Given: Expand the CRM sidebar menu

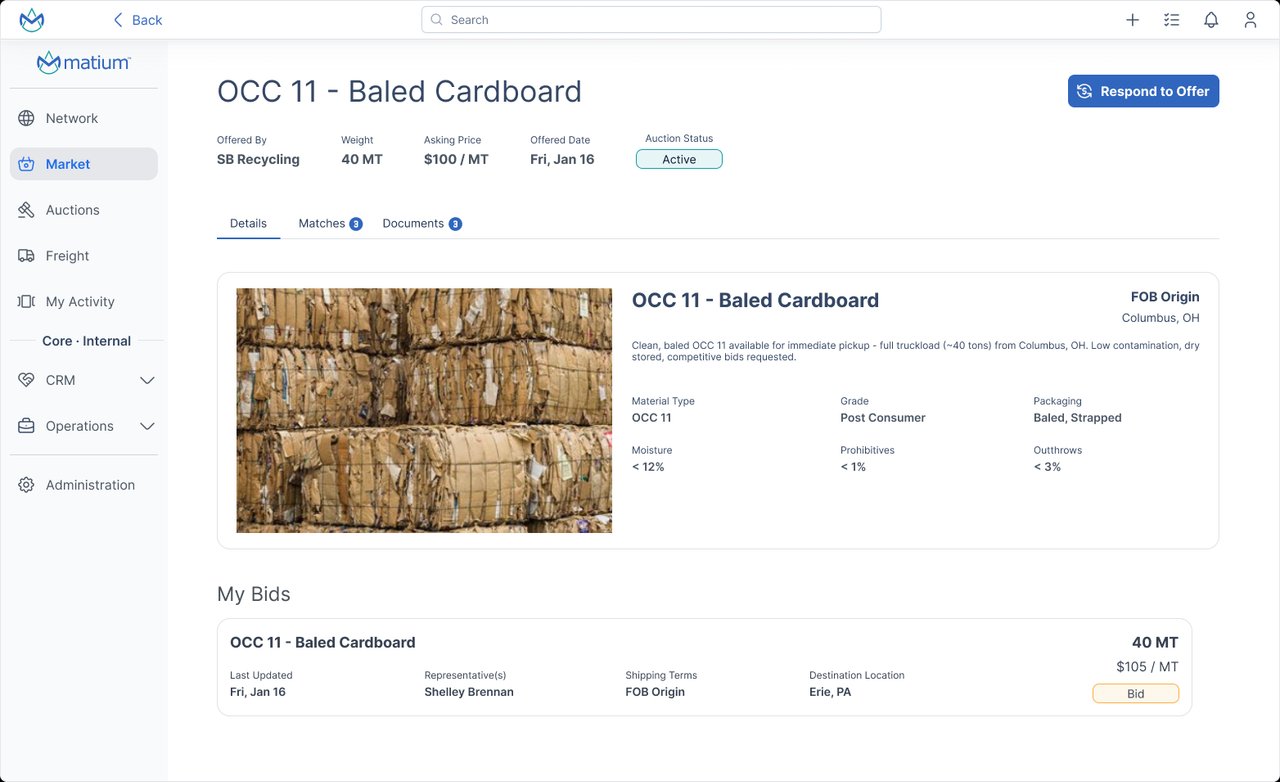Looking at the screenshot, I should click(85, 380).
